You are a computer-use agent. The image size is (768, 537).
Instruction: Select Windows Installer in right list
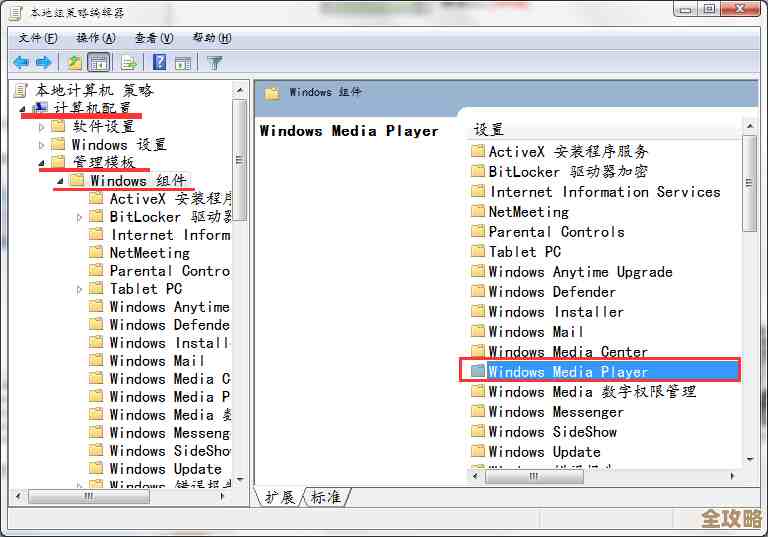pyautogui.click(x=556, y=312)
